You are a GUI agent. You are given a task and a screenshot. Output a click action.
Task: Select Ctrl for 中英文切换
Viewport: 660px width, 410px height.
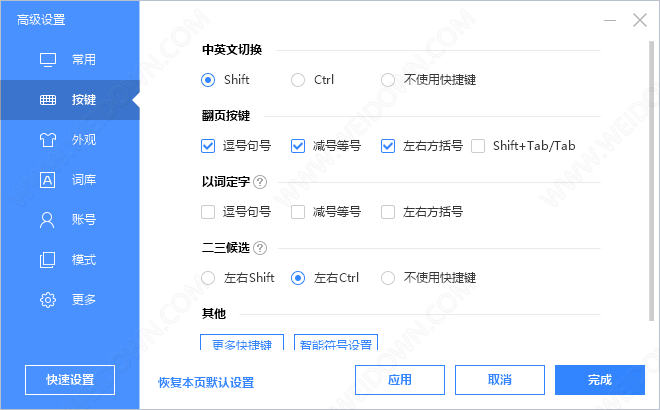pos(298,80)
